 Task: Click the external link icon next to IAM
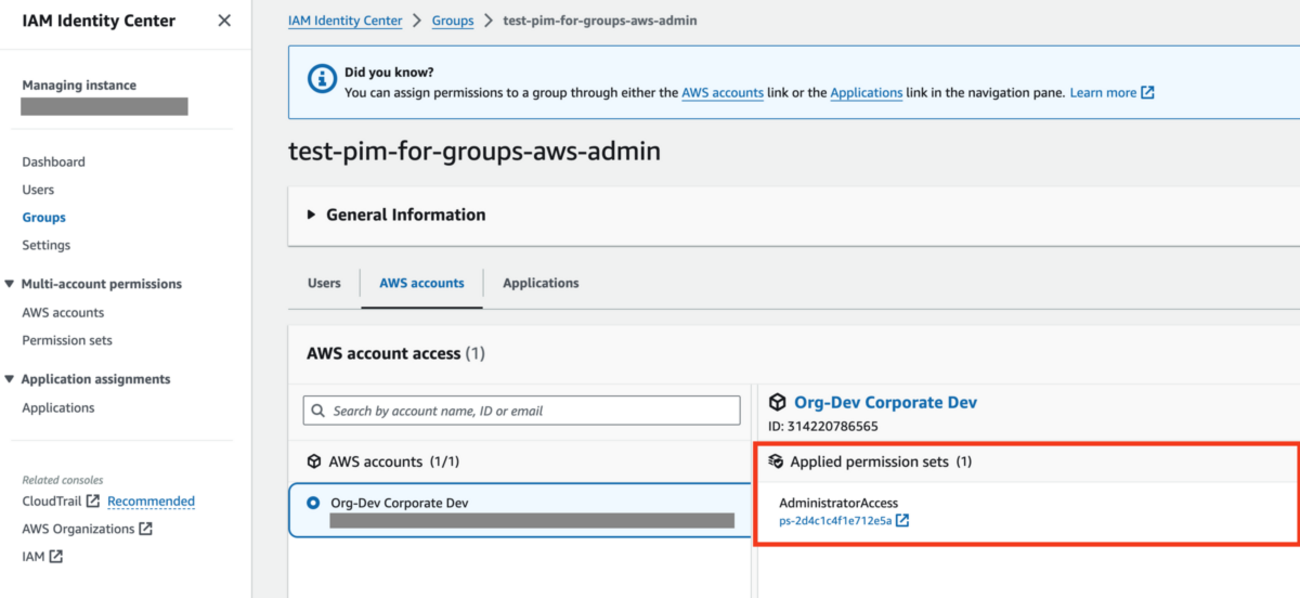coord(56,557)
